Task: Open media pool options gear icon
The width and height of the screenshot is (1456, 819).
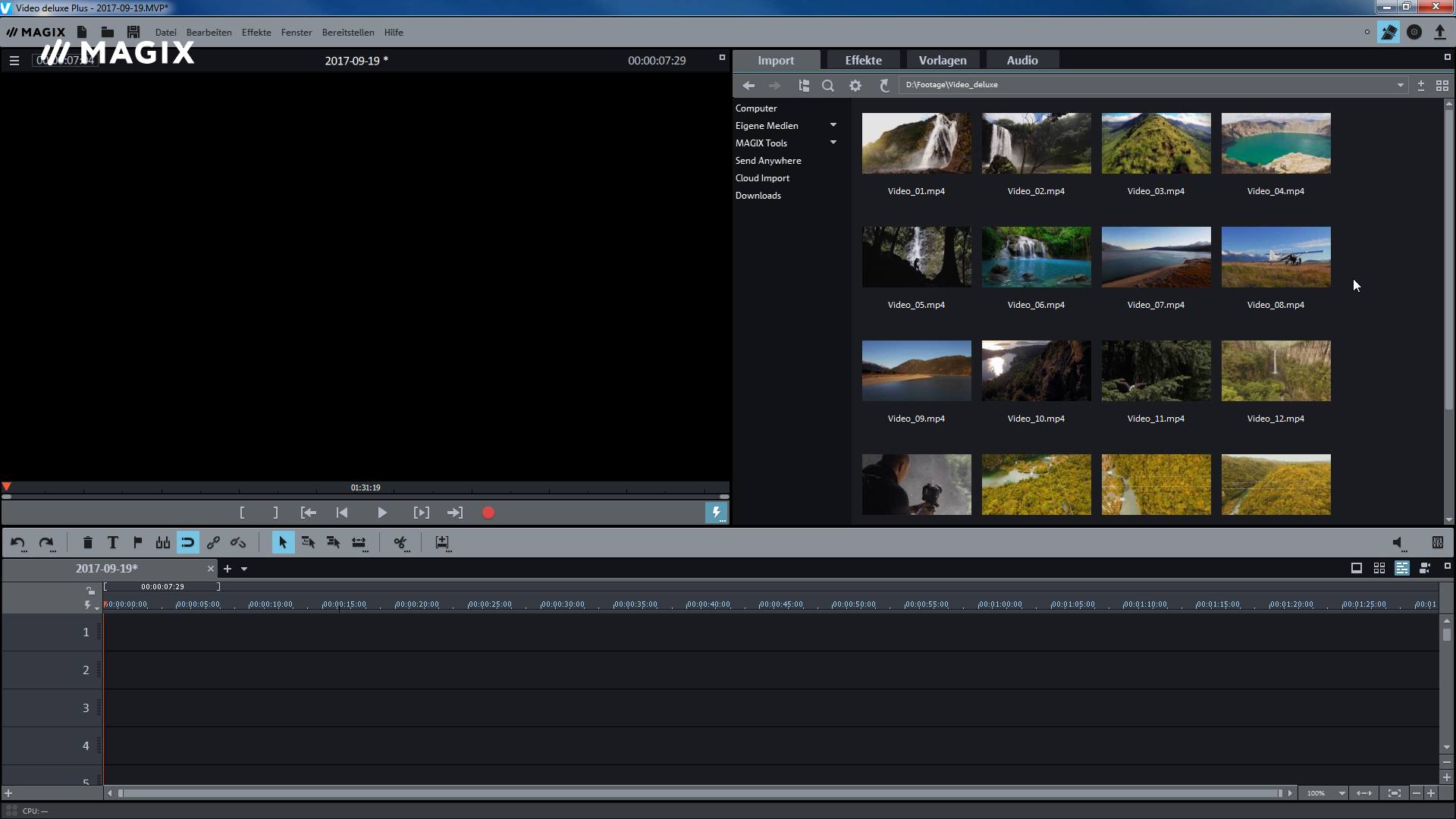Action: pos(855,86)
